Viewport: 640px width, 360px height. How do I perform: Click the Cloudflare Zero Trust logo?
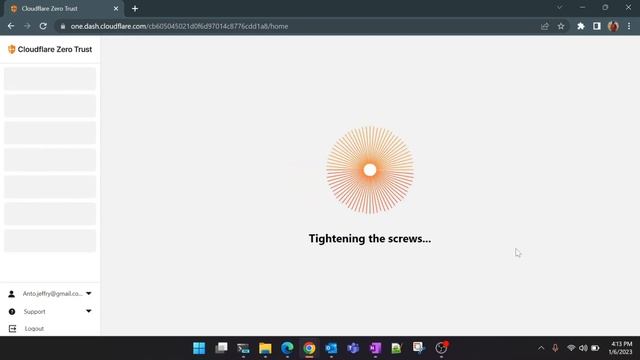point(50,49)
